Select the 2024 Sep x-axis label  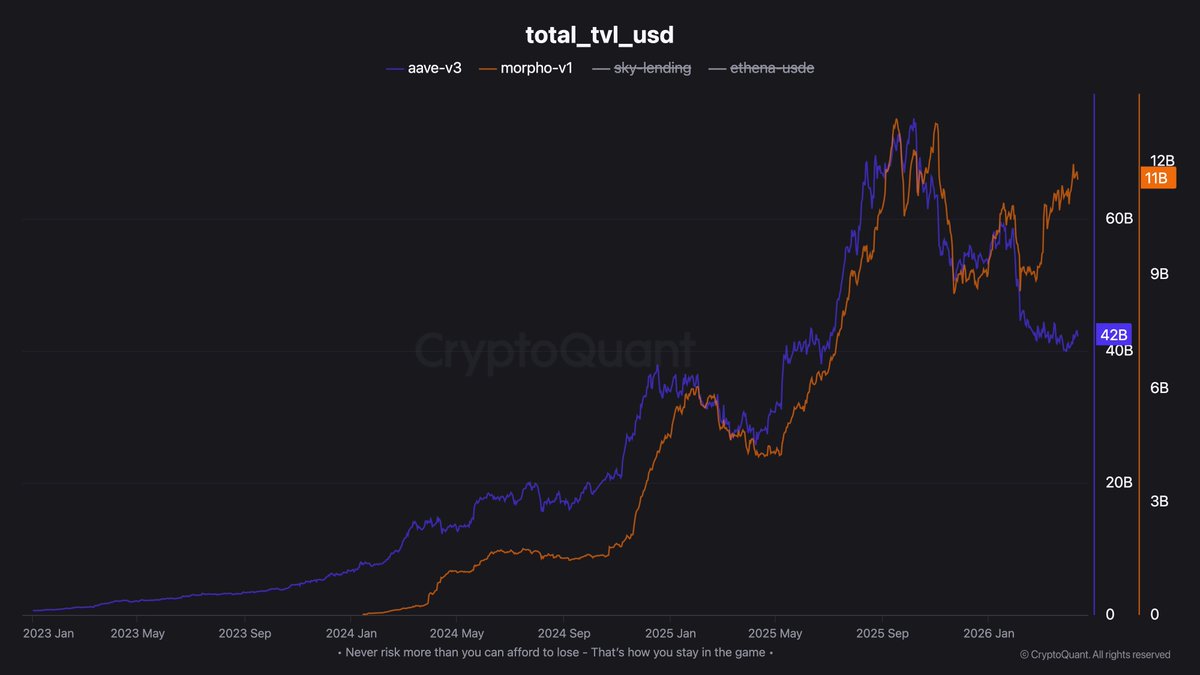564,633
